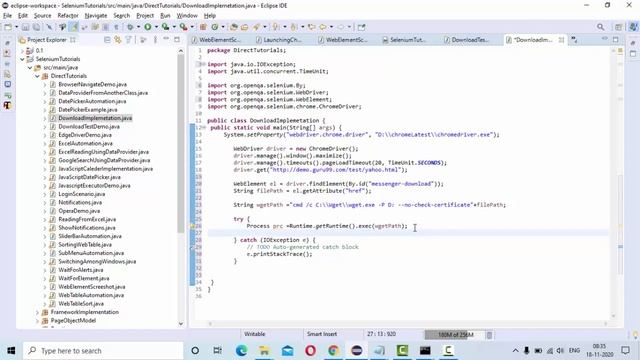
Task: Open the File menu
Action: tap(7, 16)
